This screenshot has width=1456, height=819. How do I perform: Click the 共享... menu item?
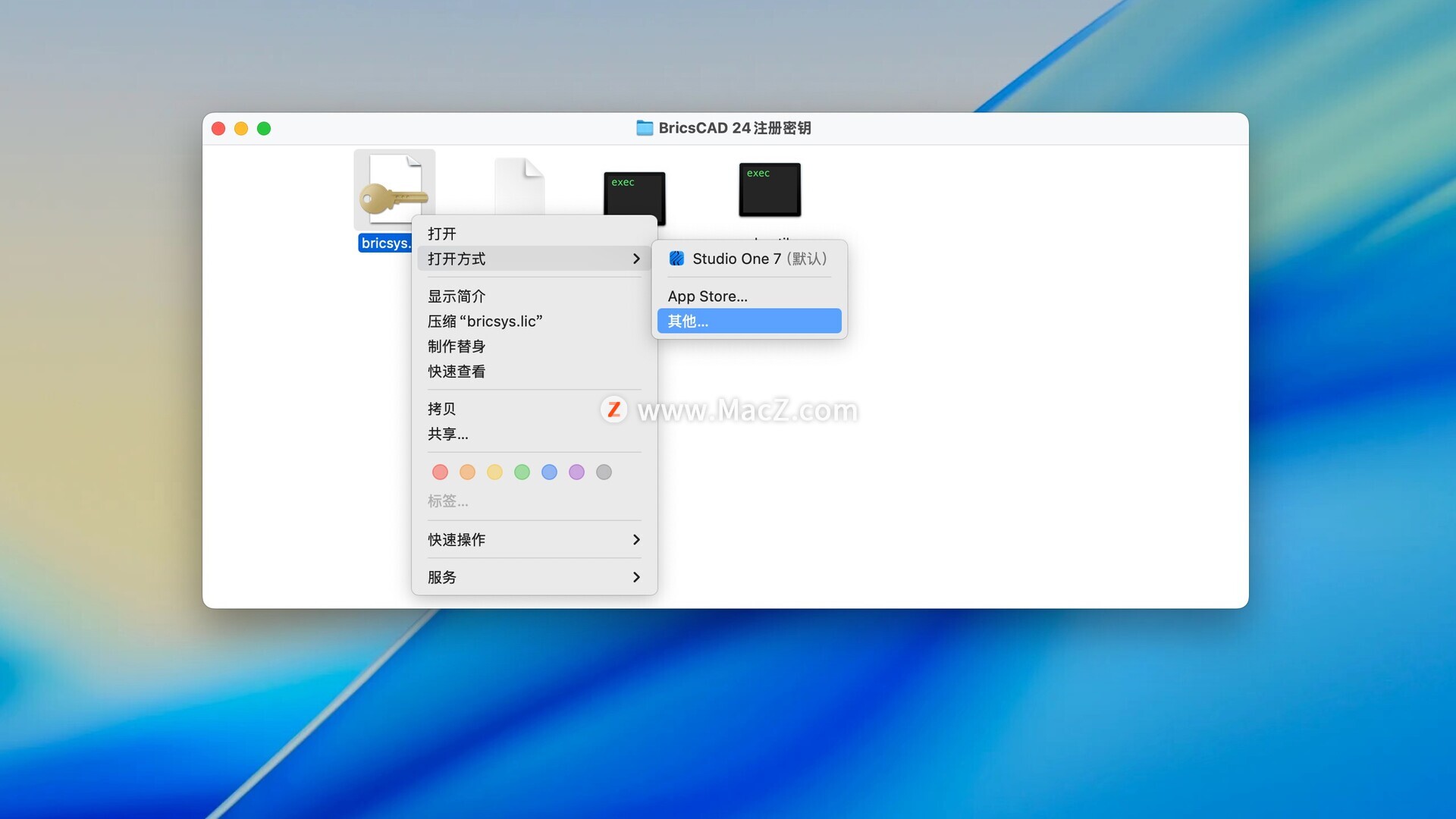(447, 434)
